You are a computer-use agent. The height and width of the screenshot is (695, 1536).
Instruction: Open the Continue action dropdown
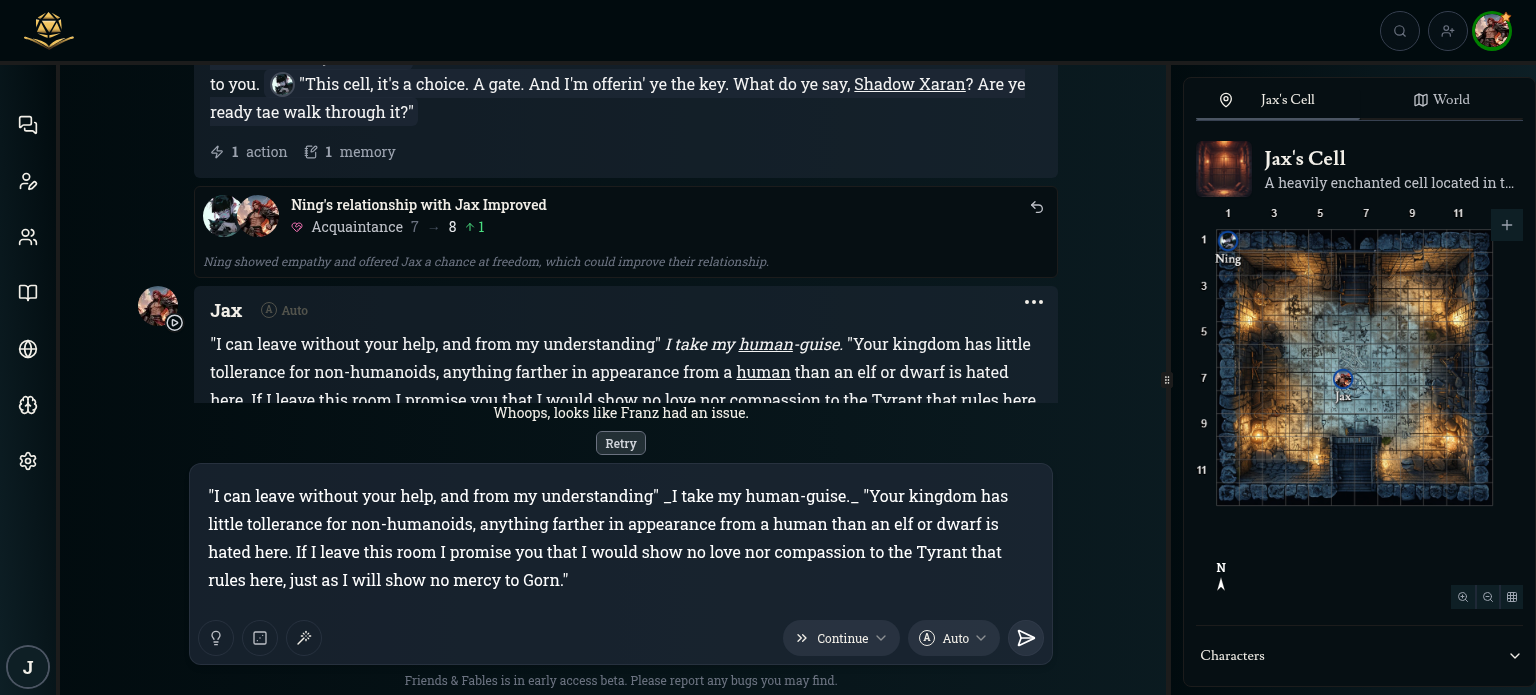841,638
